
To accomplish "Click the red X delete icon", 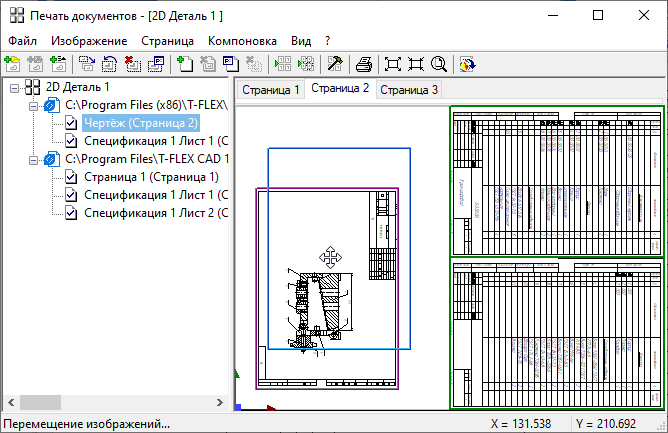I will [x=133, y=64].
